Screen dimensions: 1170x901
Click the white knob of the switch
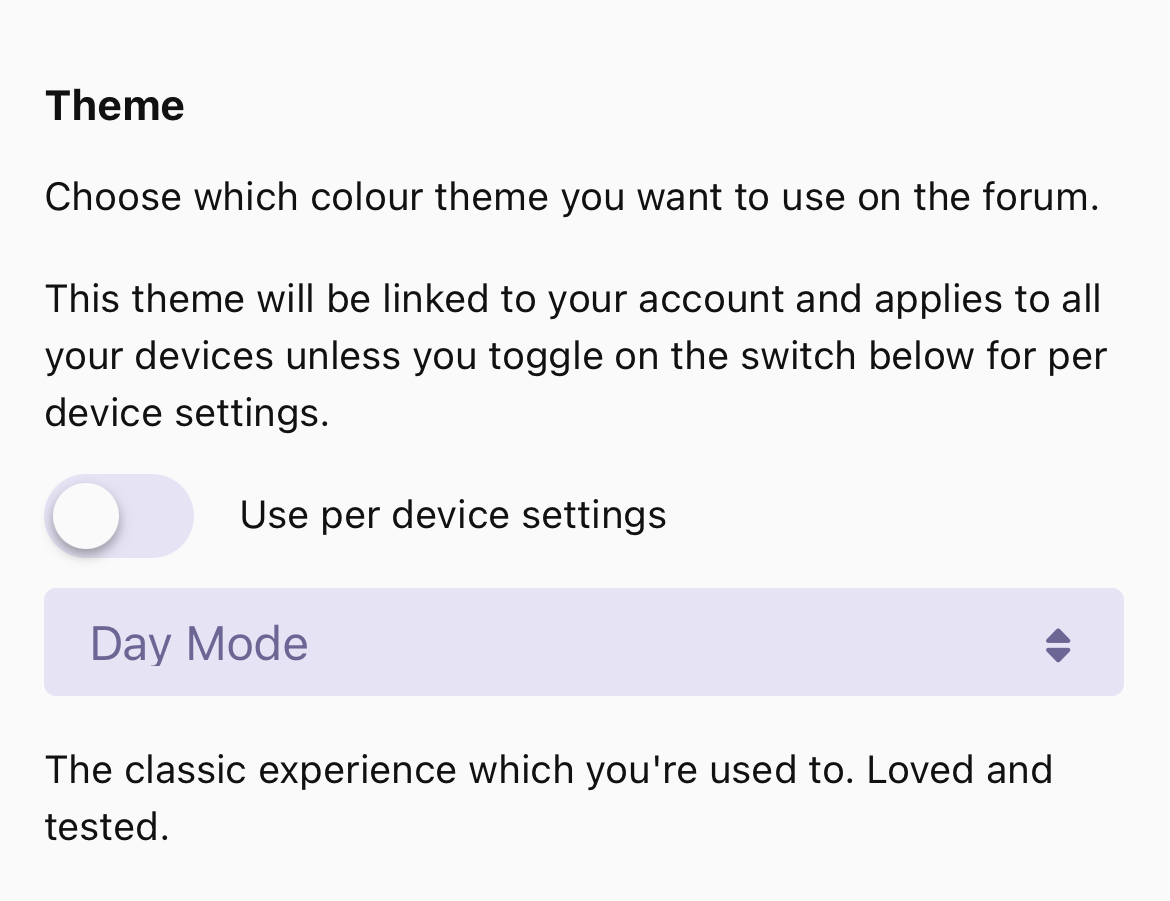click(87, 516)
